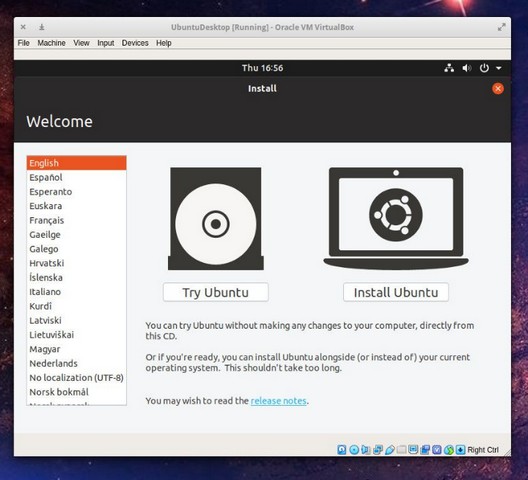Choose Norsk bokmål from the language list

(x=76, y=392)
